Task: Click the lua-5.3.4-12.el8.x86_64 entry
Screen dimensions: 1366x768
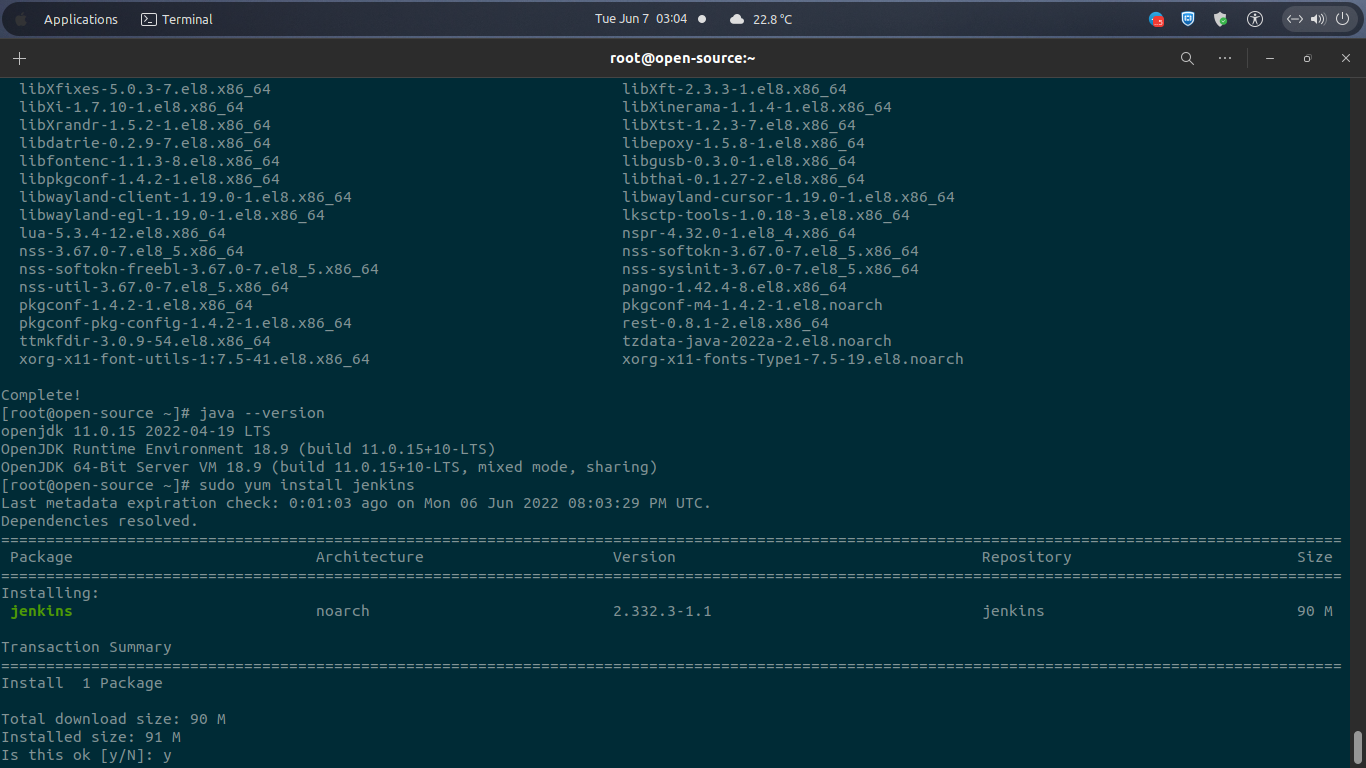Action: click(x=122, y=233)
